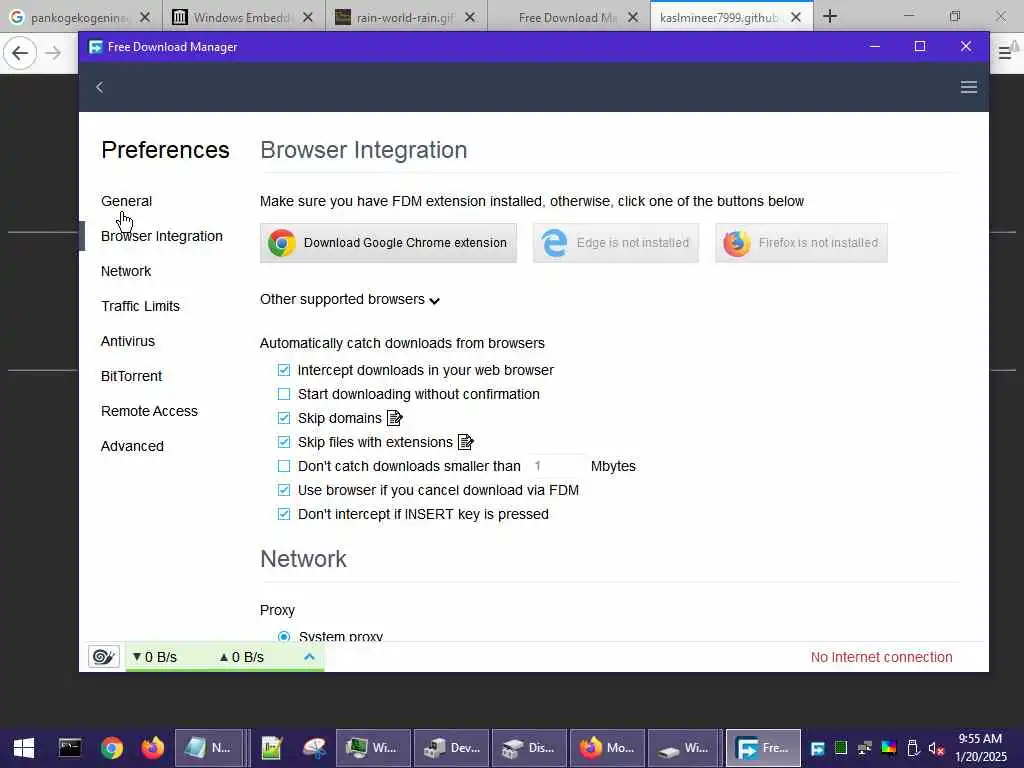Expand Other supported browsers
Screen dimensions: 1024x768
(x=349, y=299)
